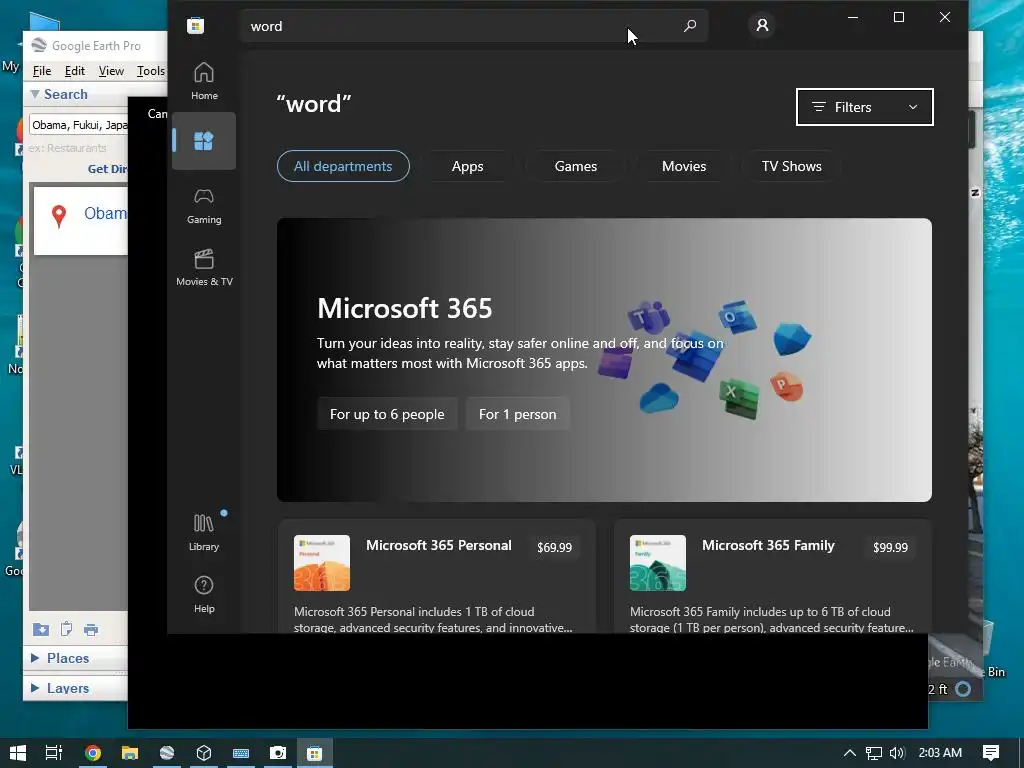
Task: Choose the For 1 person button
Action: 518,414
